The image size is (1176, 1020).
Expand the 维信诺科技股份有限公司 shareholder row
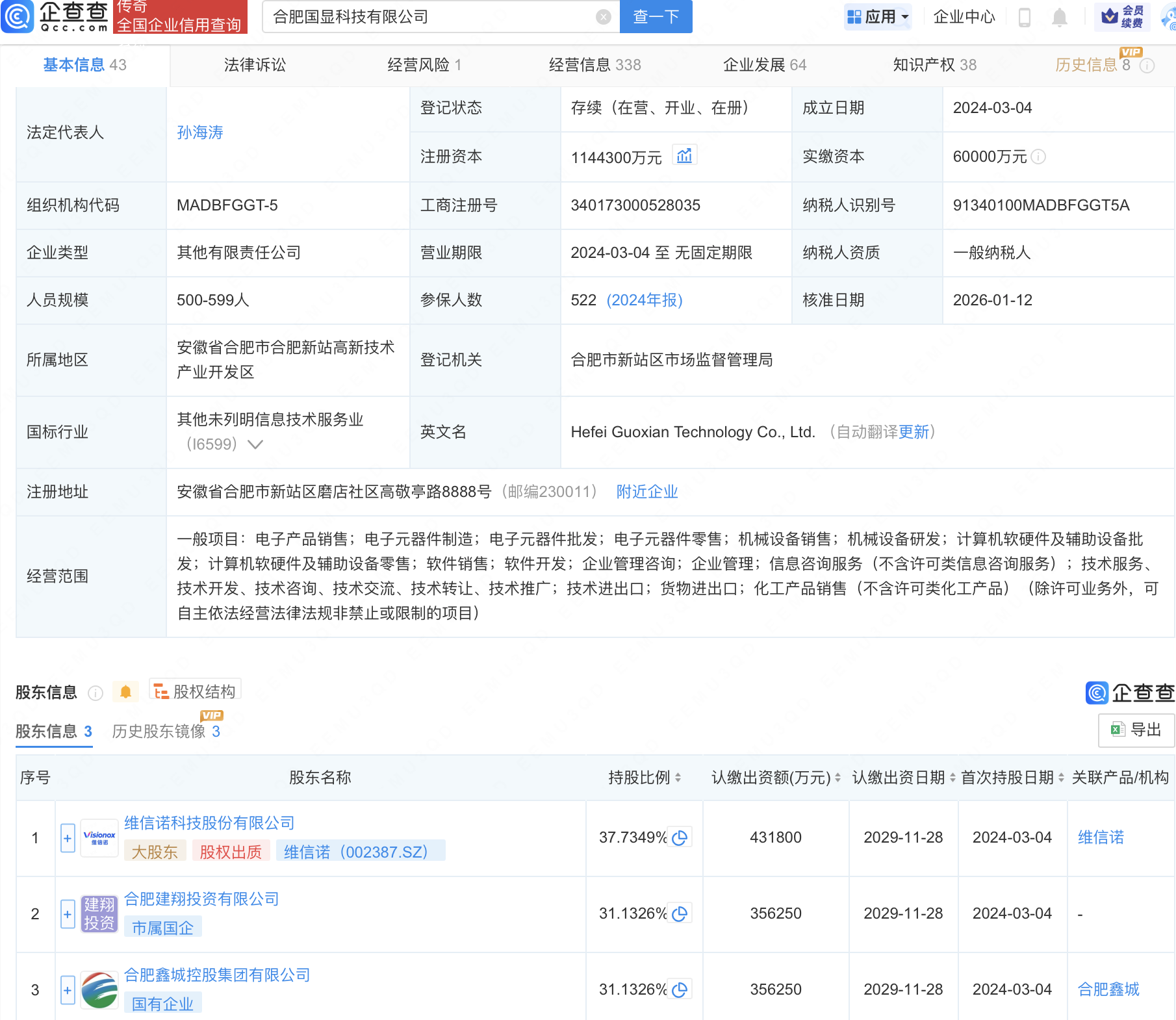coord(68,838)
